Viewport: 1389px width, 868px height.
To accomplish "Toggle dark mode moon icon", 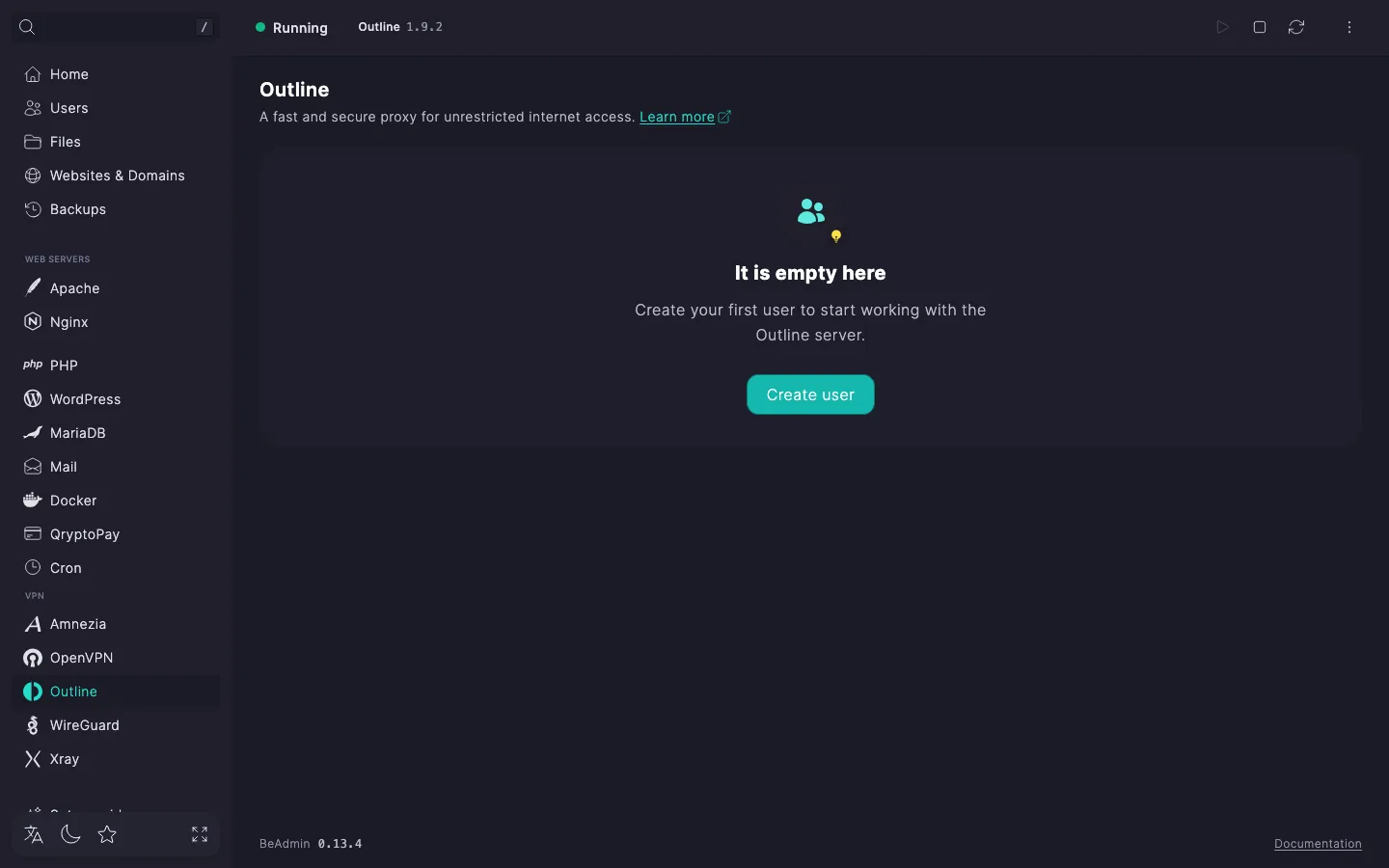I will click(x=70, y=834).
